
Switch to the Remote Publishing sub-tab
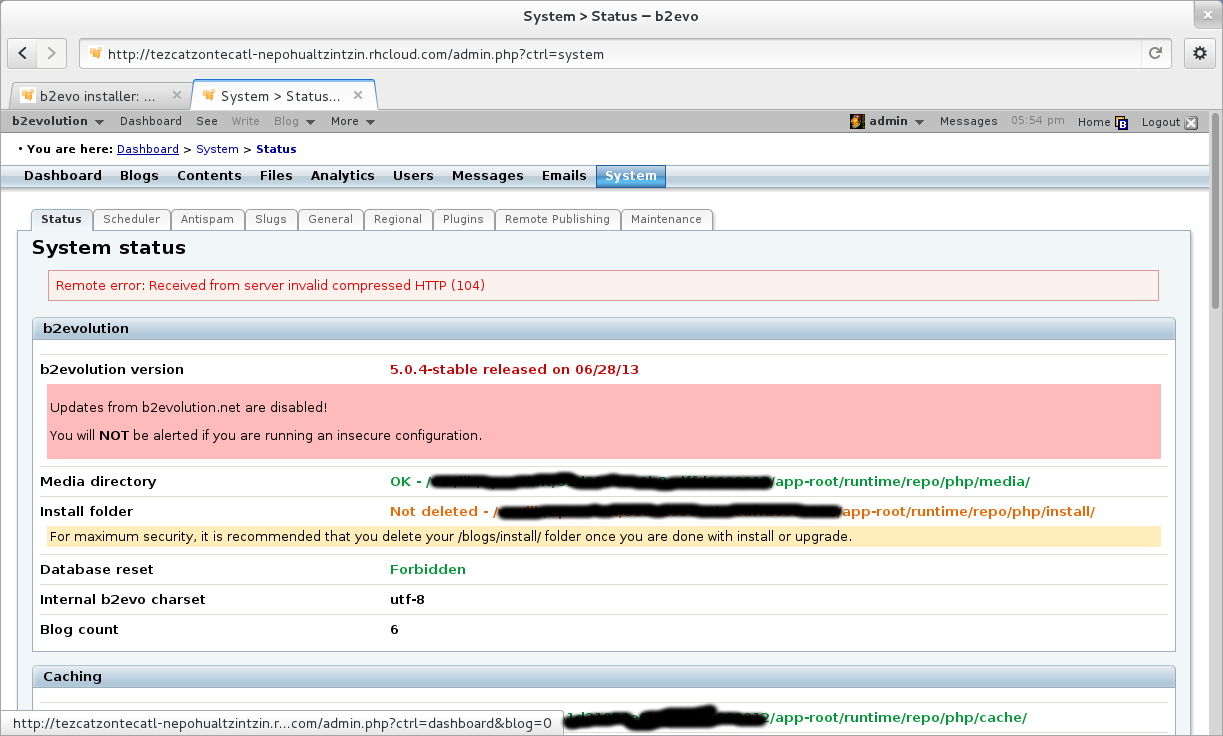[557, 219]
